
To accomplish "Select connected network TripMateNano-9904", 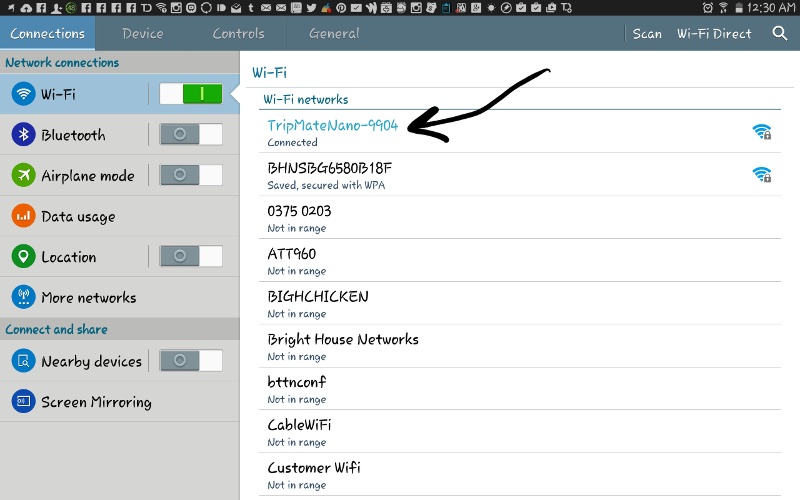I will (x=519, y=132).
